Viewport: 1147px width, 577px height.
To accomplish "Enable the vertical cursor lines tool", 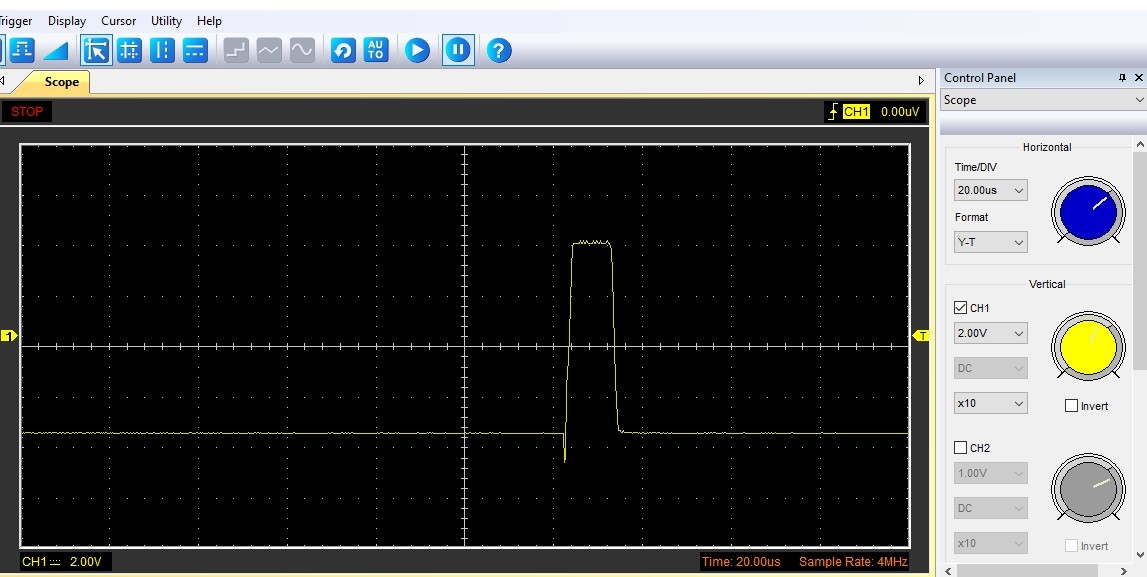I will [x=162, y=50].
